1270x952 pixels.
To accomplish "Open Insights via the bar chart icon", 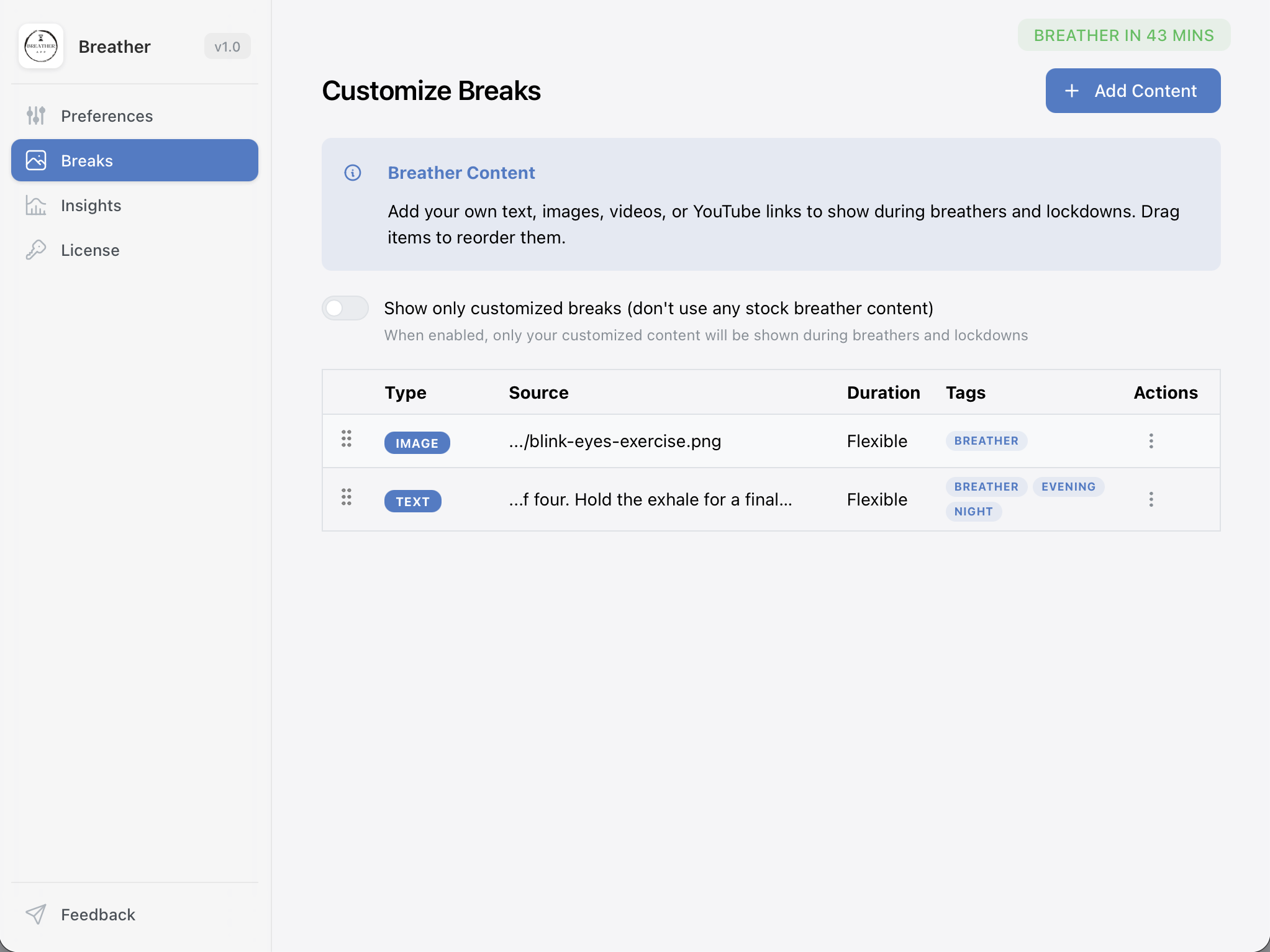I will point(36,205).
